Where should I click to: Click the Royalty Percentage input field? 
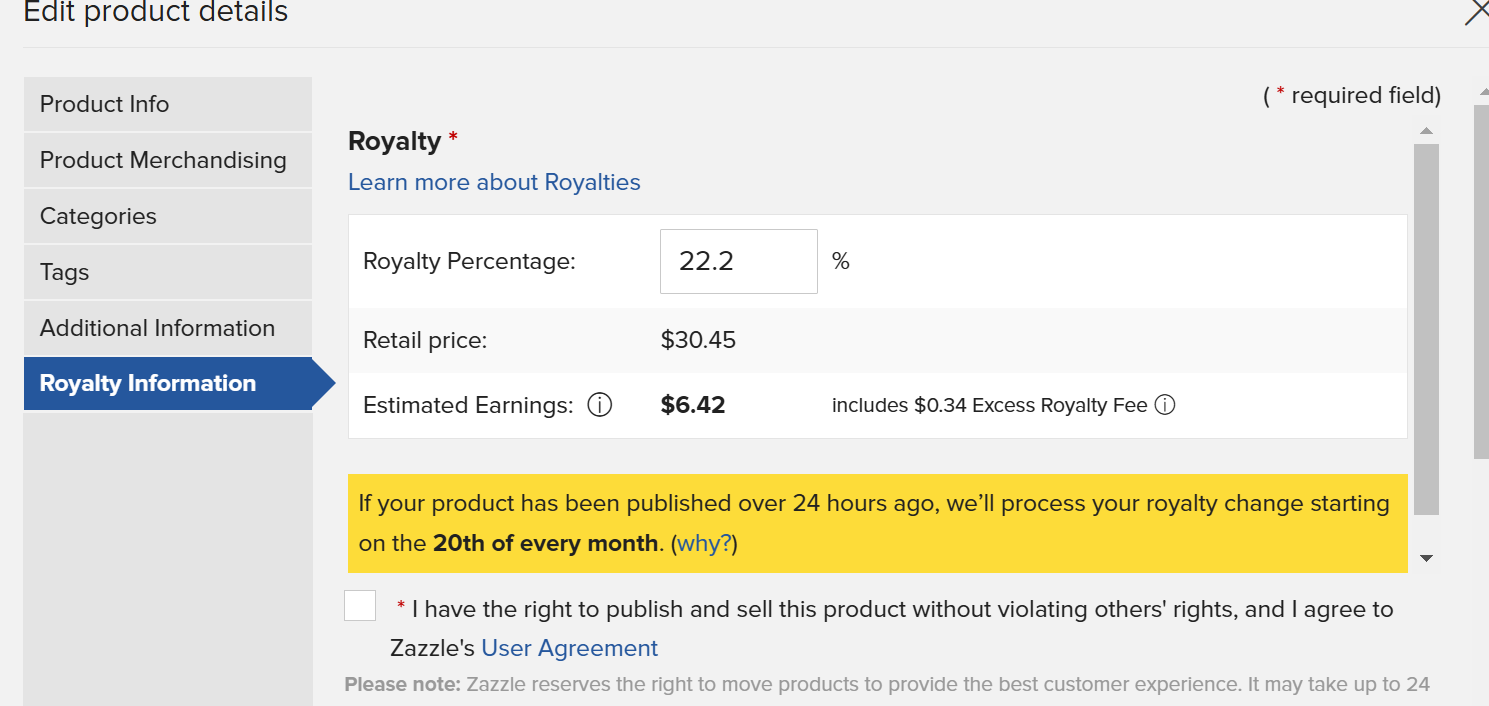(739, 261)
